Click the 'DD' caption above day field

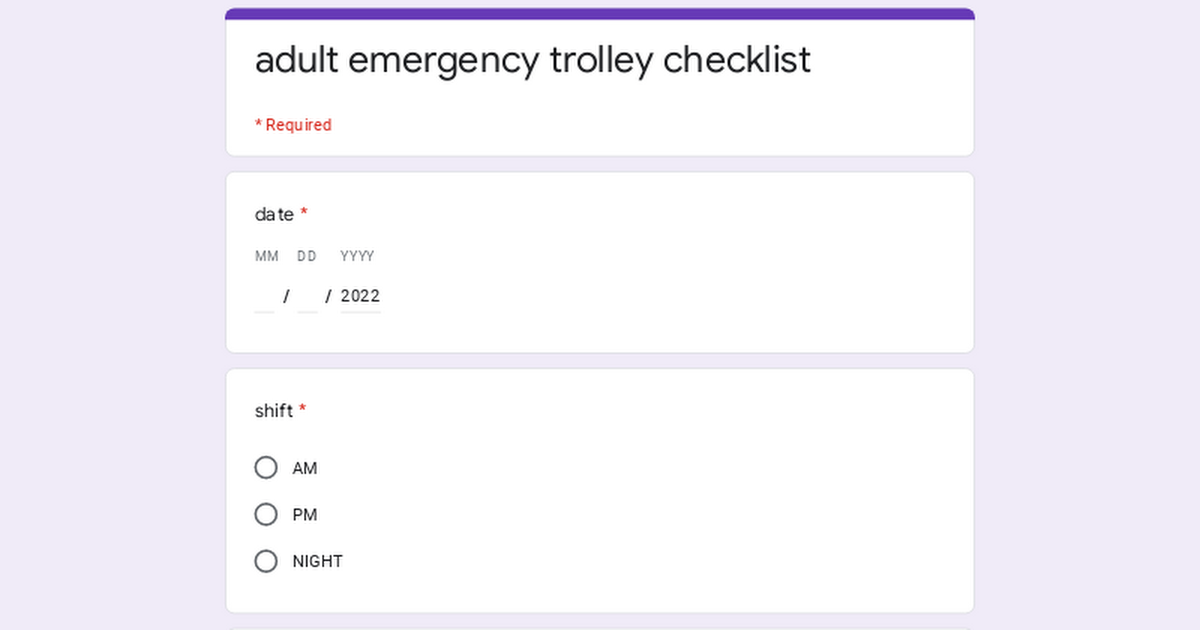point(307,257)
